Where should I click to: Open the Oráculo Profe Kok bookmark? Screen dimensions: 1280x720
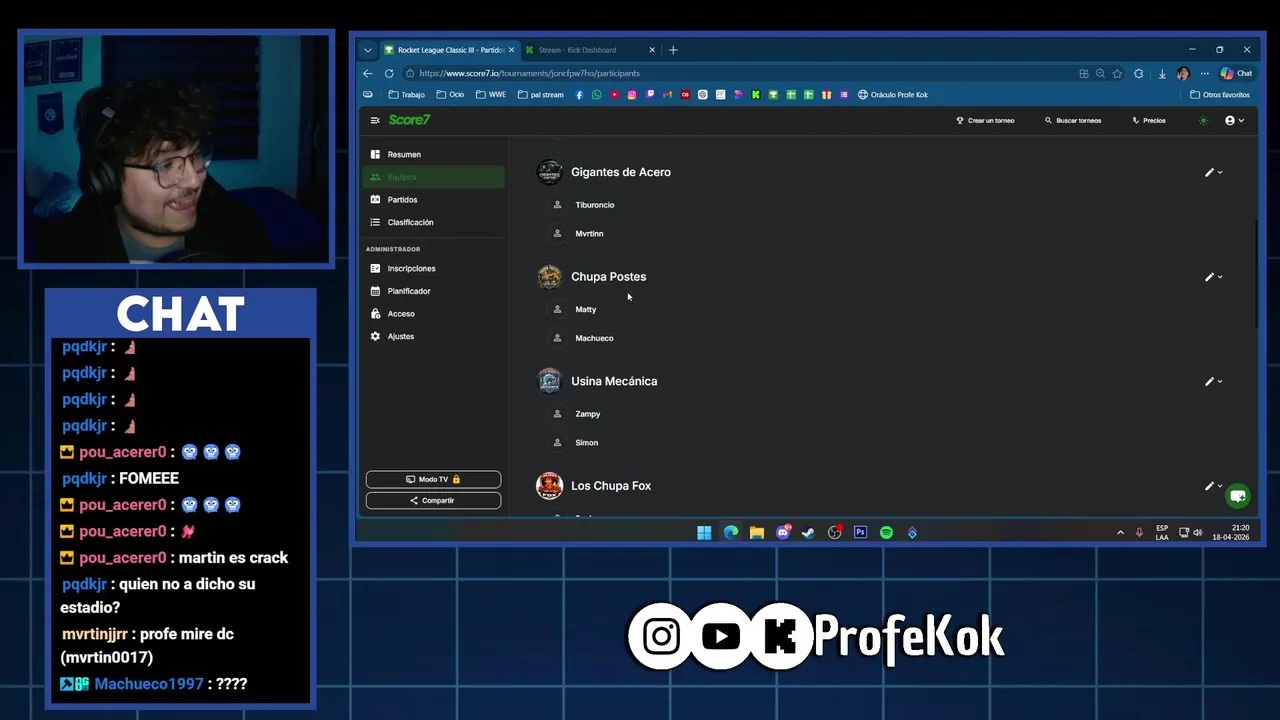(x=893, y=95)
